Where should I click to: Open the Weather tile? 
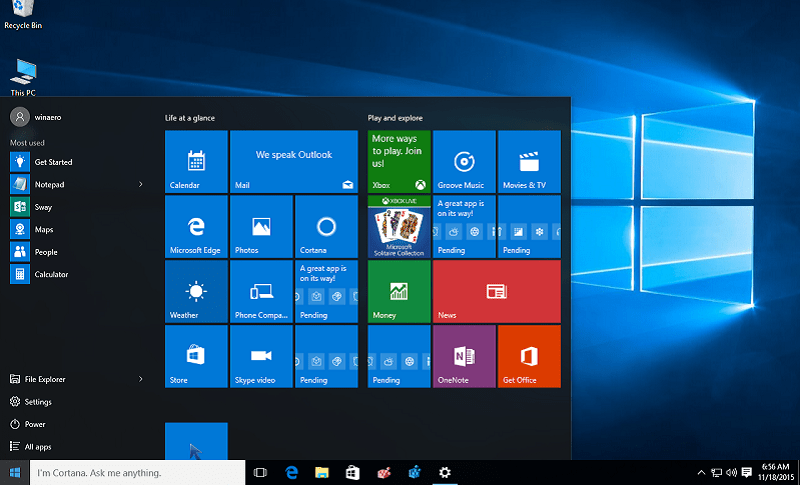coord(196,291)
